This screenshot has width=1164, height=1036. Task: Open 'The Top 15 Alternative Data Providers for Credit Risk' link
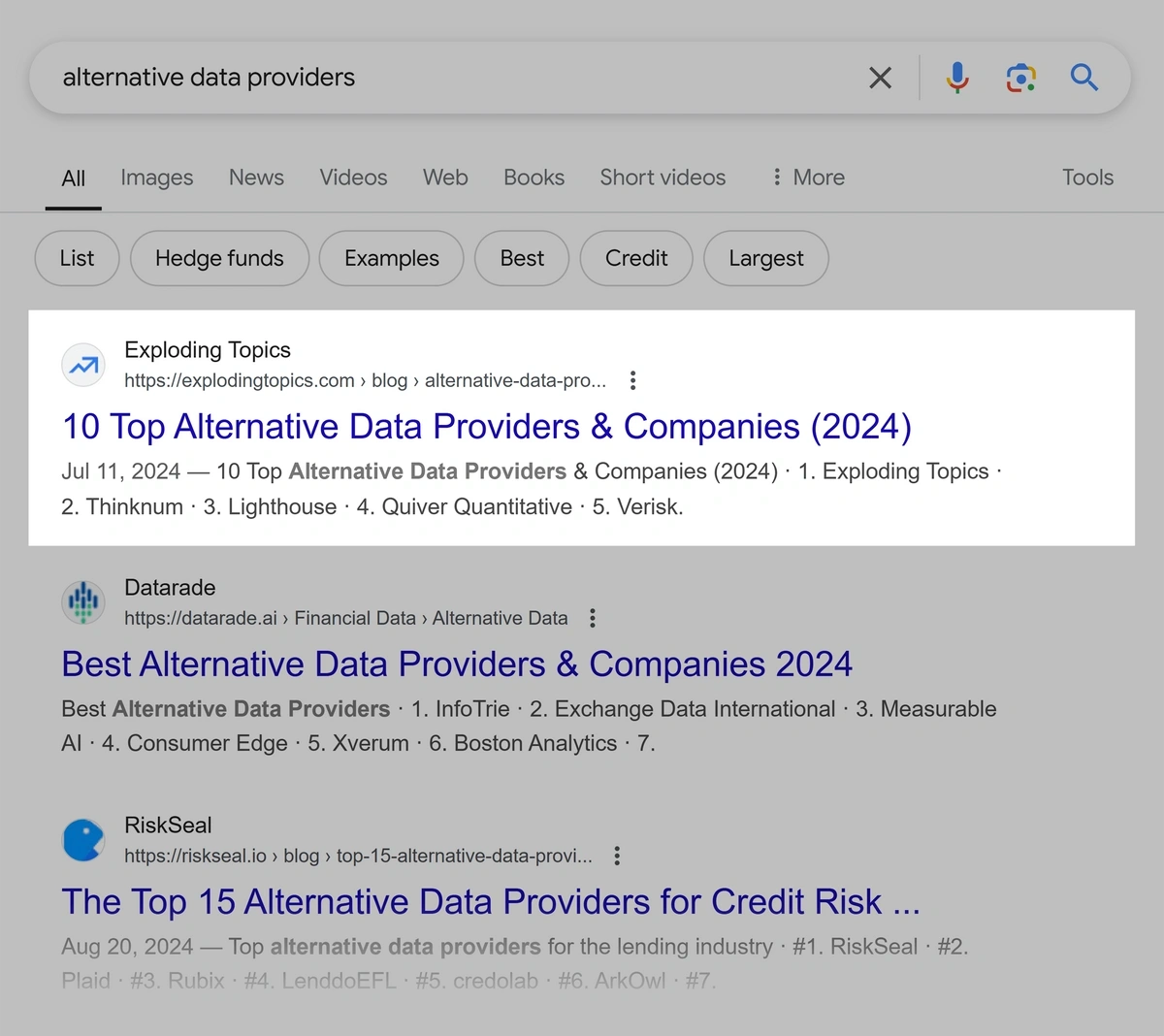click(x=491, y=902)
